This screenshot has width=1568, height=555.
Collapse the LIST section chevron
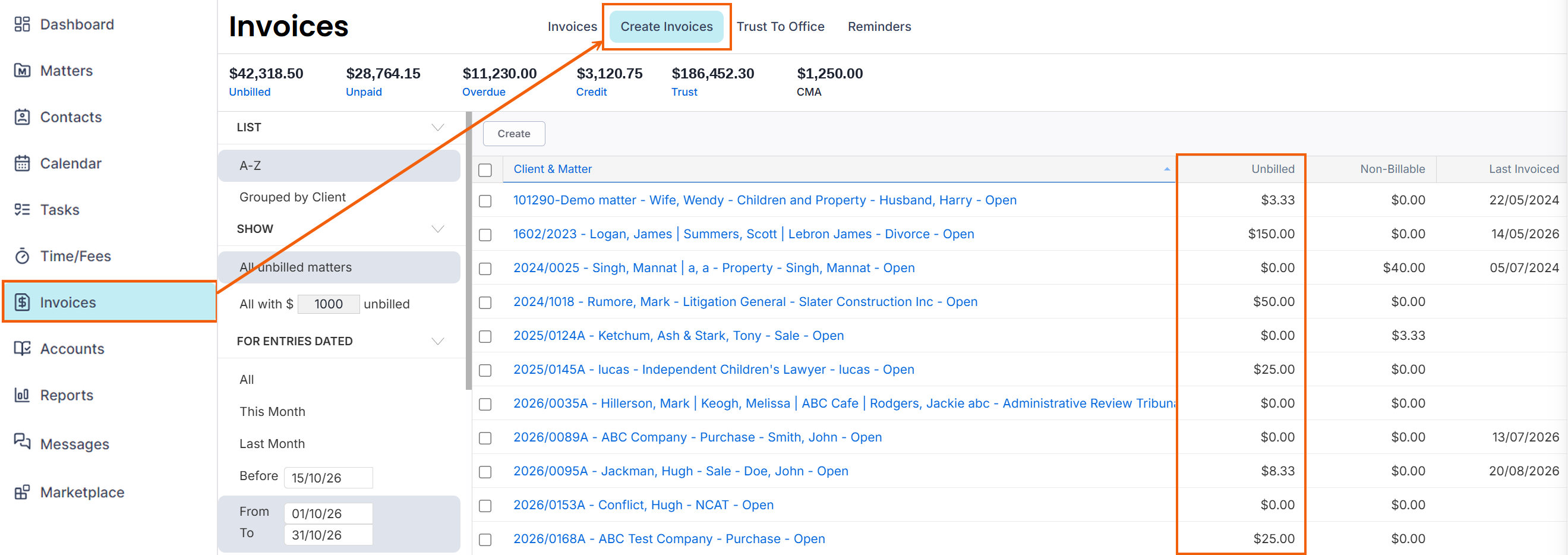(x=437, y=127)
